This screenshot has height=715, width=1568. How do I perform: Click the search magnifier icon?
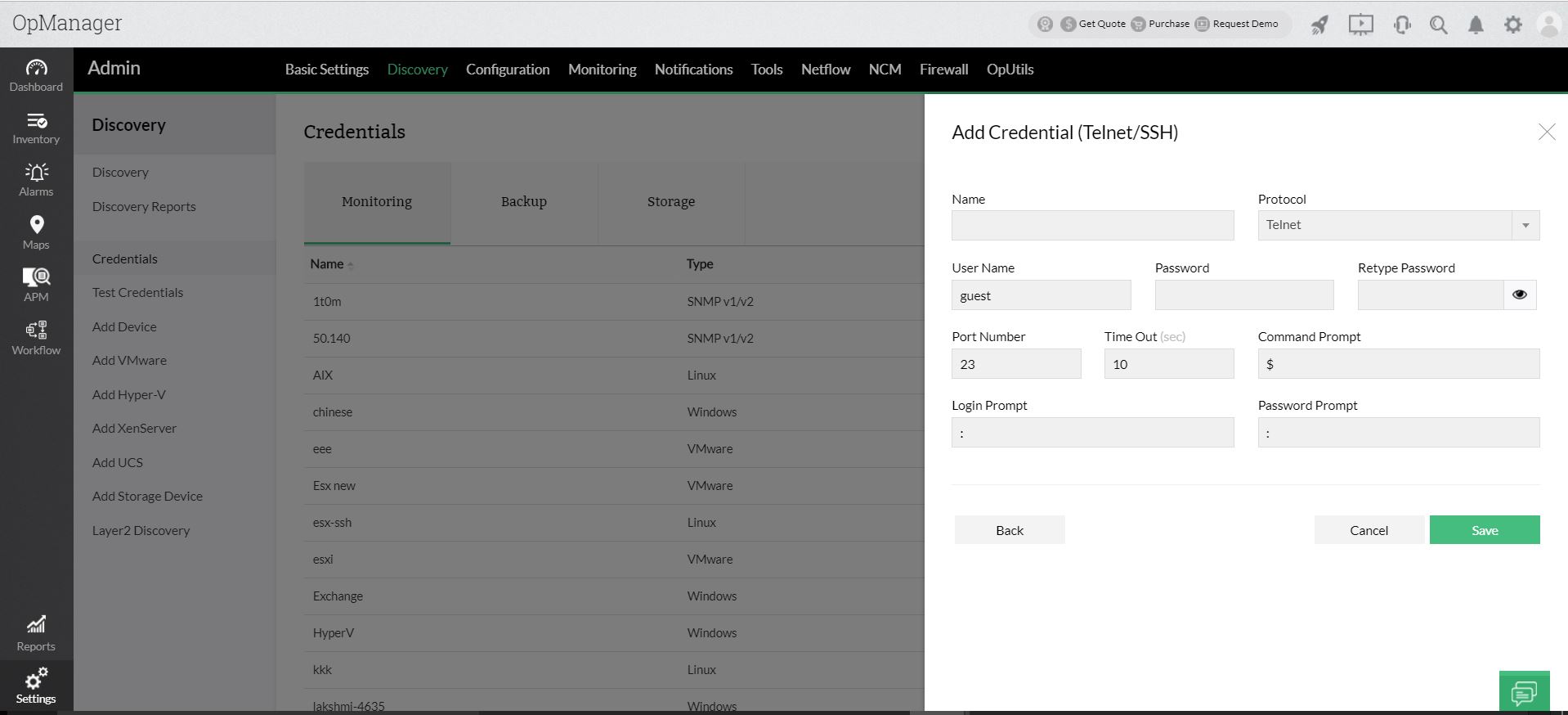click(x=1438, y=25)
